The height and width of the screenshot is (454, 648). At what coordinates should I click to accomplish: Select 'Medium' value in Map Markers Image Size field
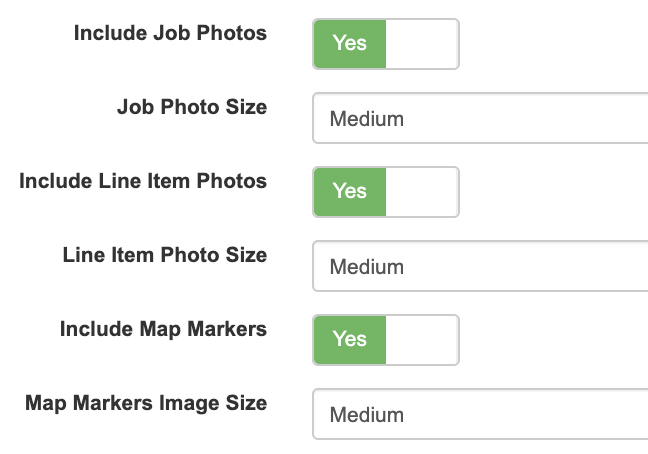pos(367,415)
